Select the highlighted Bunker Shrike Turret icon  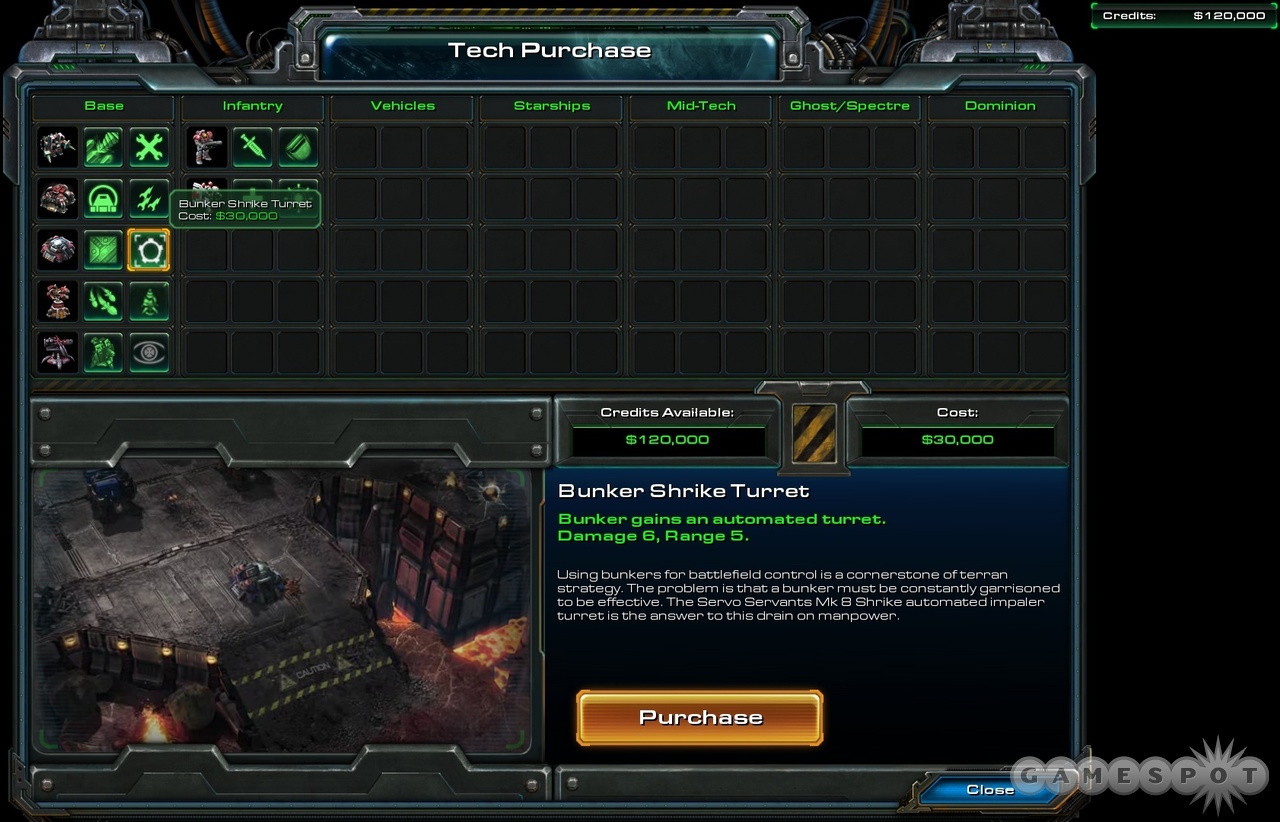[x=149, y=250]
